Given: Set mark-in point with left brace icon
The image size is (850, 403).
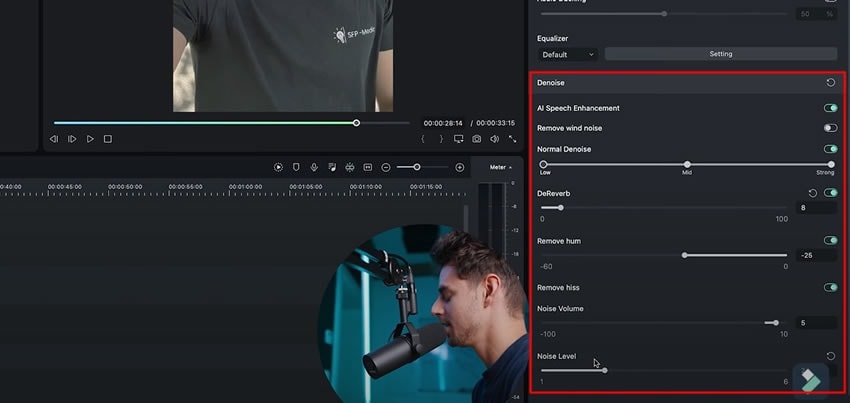Looking at the screenshot, I should click(423, 139).
